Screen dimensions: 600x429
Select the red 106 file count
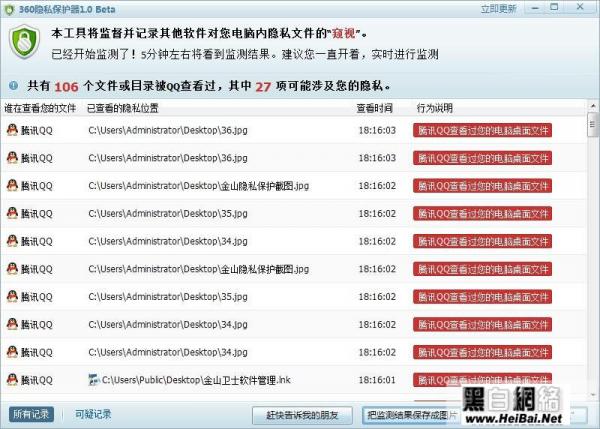66,87
